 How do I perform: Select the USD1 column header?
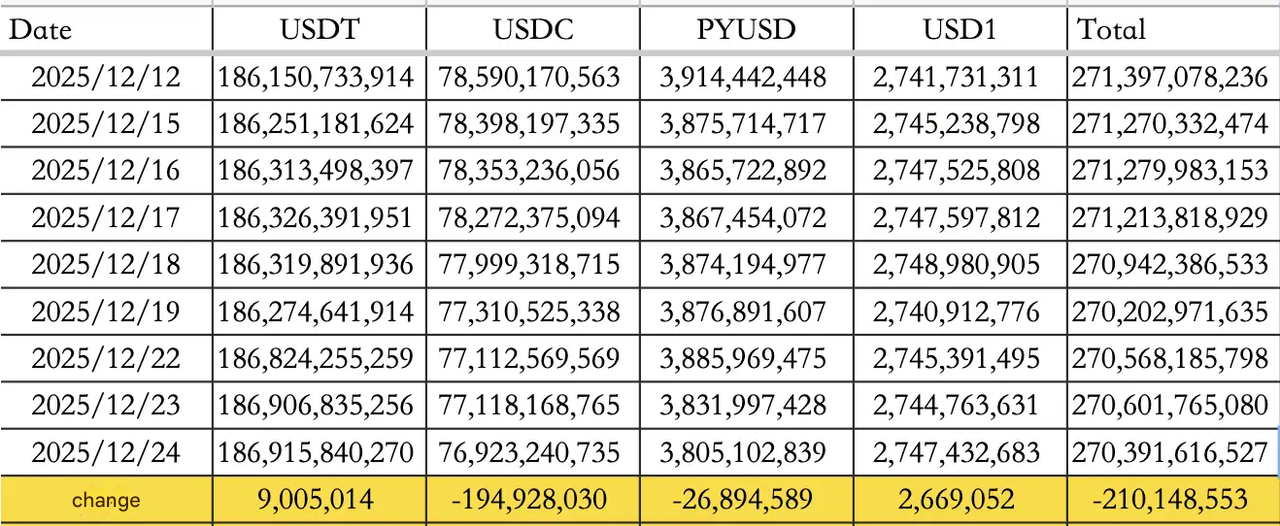pos(960,29)
